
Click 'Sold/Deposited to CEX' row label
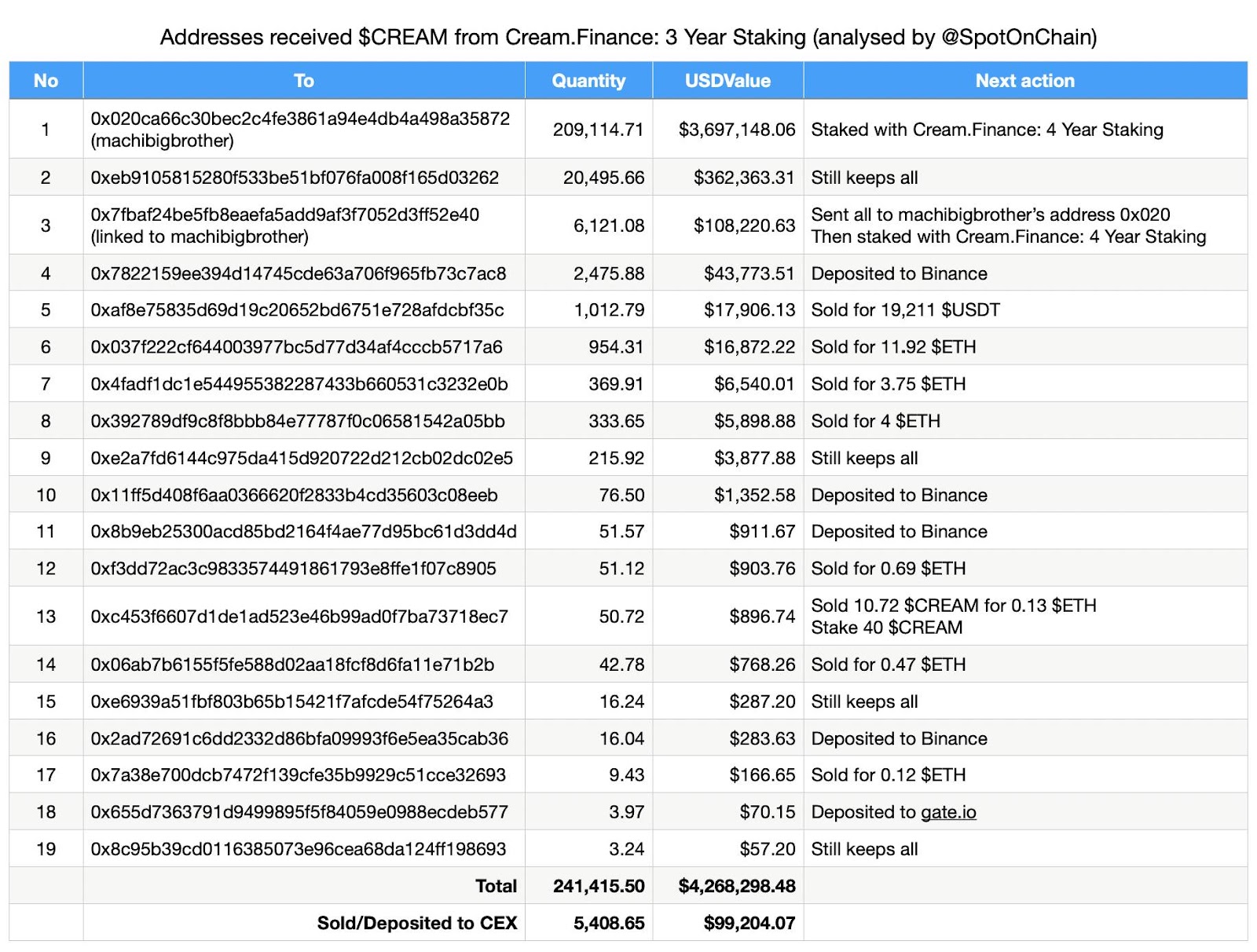point(417,923)
